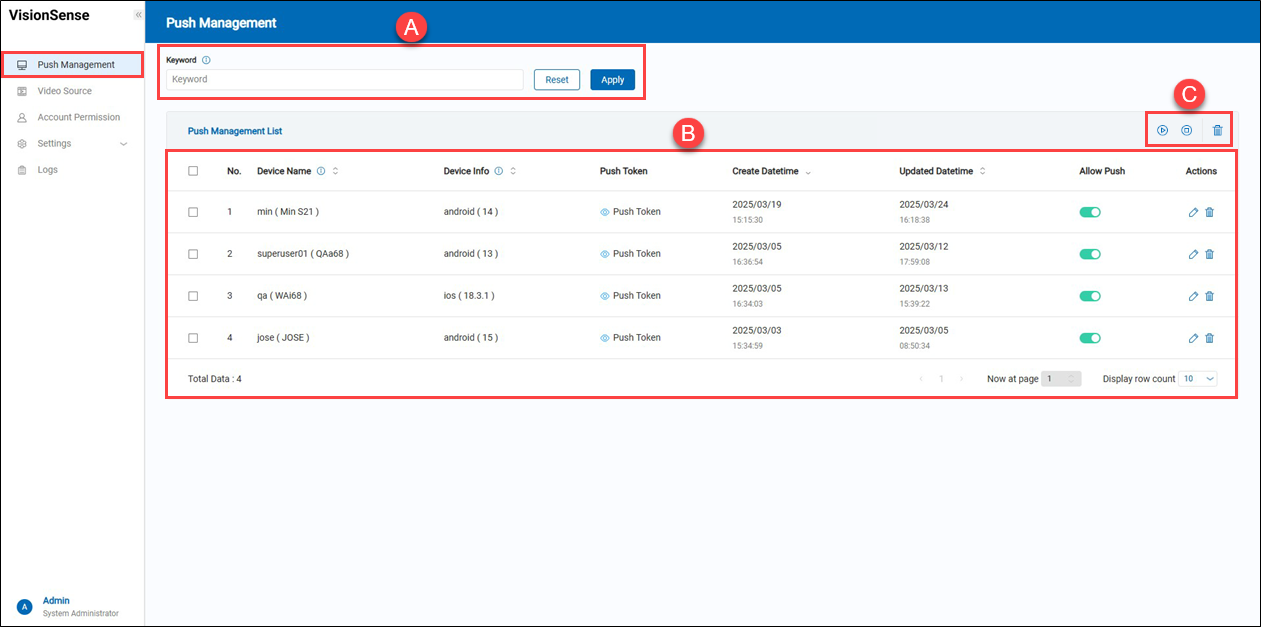
Task: Click the bulk delete trash icon above the table
Action: point(1217,130)
